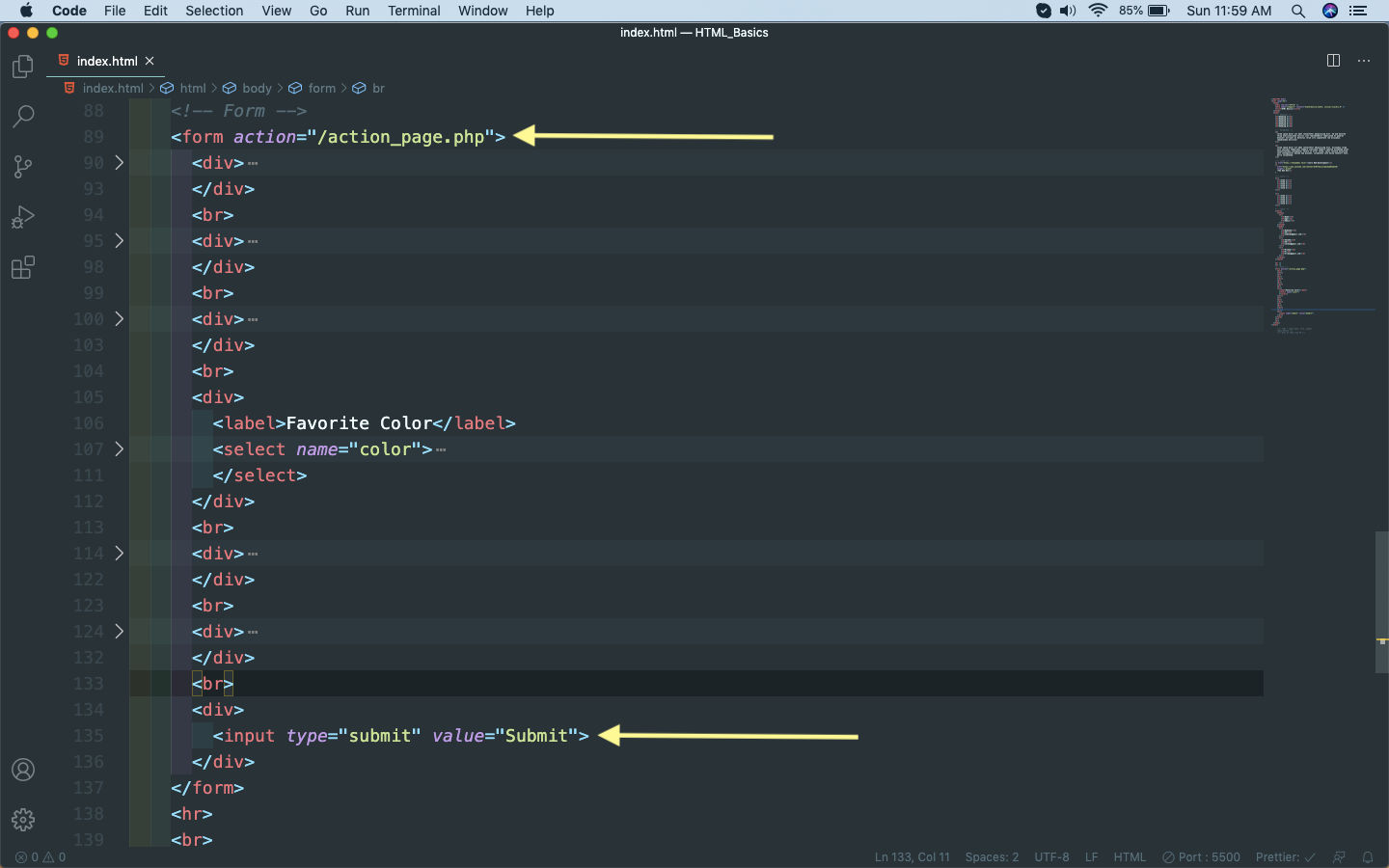1389x868 pixels.
Task: Expand the folded select at line 107
Action: 120,448
